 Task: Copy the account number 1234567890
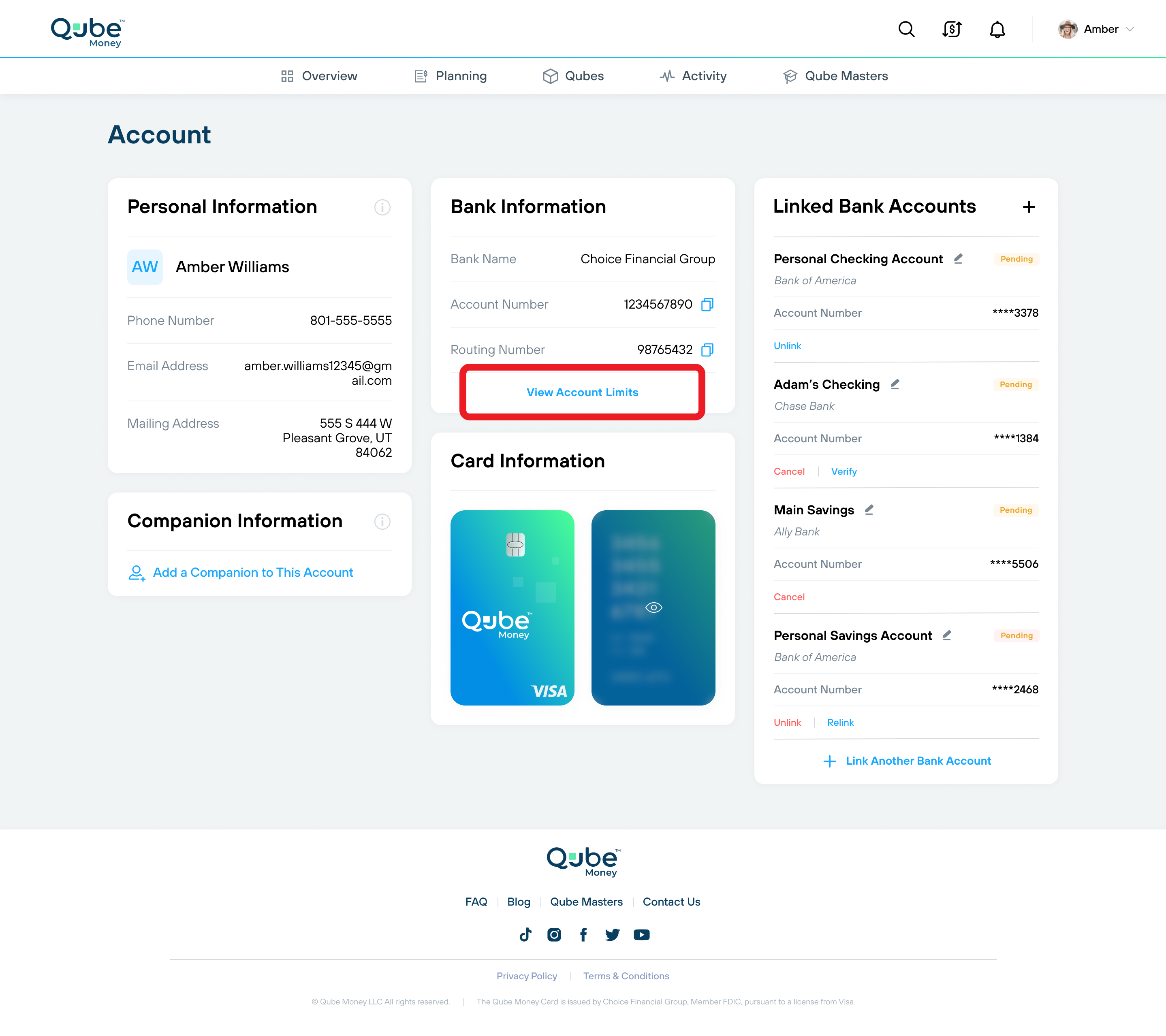pyautogui.click(x=707, y=305)
